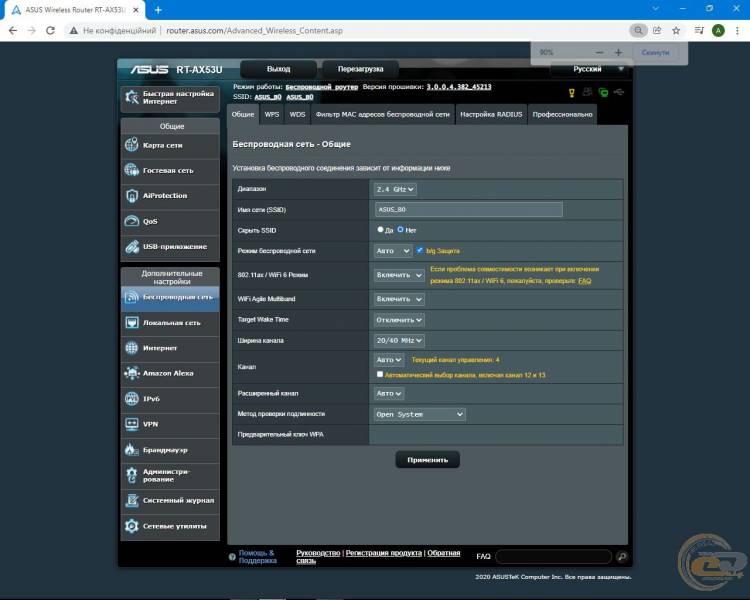Screen dimensions: 750x600
Task: Click the Выход logout button
Action: click(x=278, y=69)
